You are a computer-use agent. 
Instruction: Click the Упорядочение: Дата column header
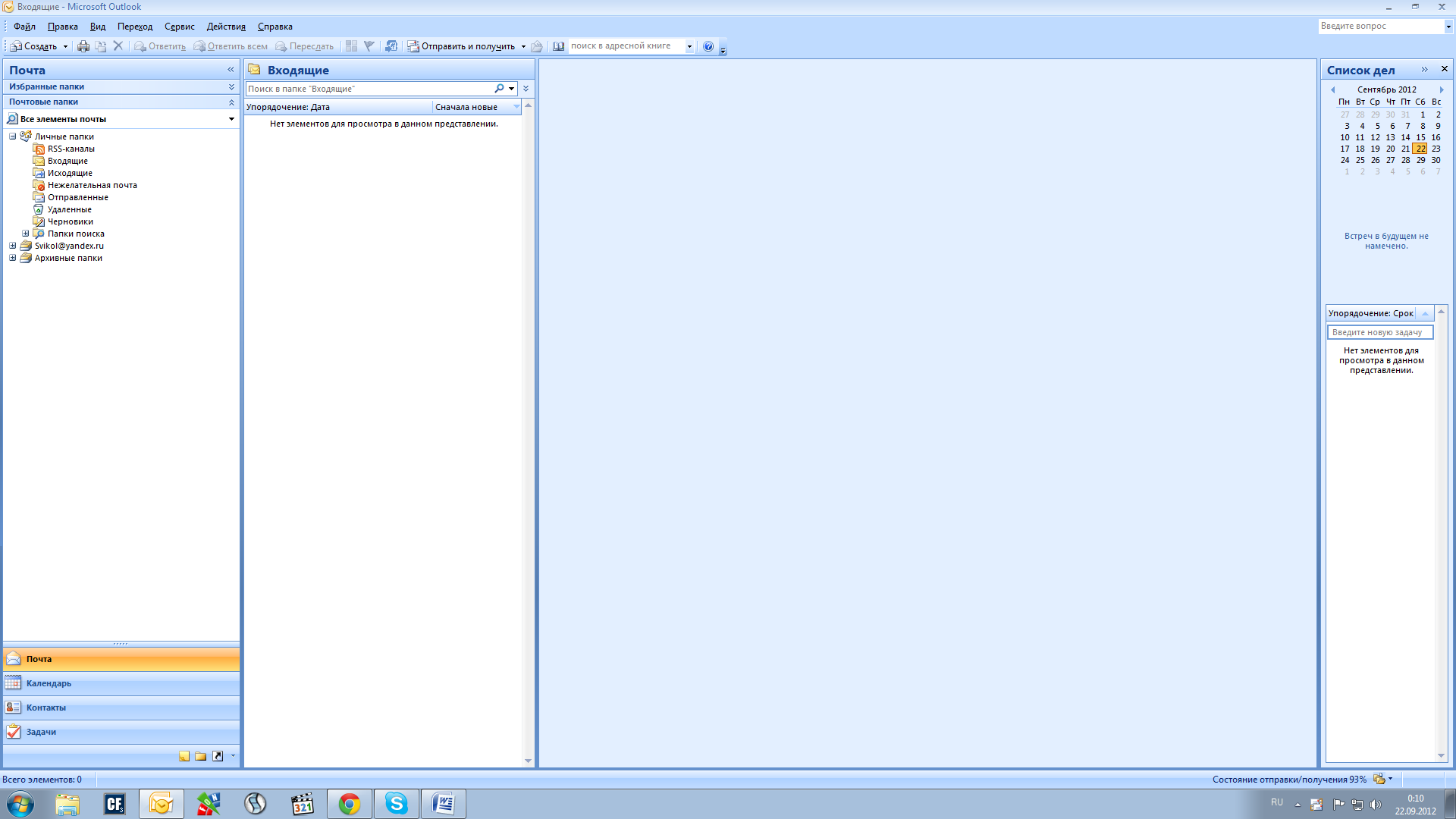(338, 107)
